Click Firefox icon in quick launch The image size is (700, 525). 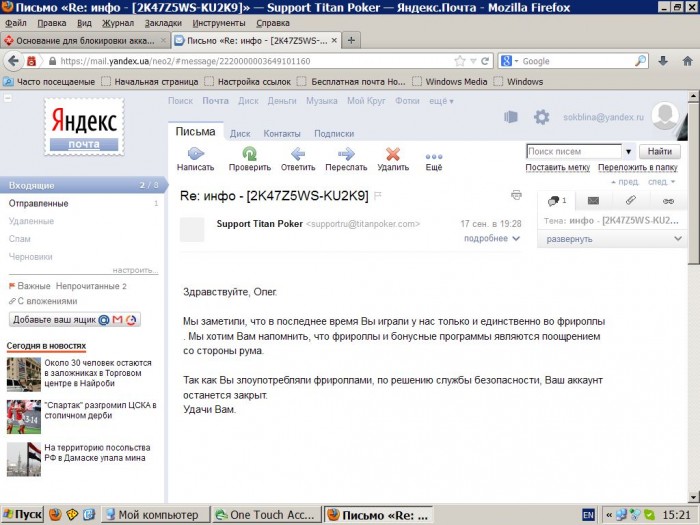click(x=55, y=514)
